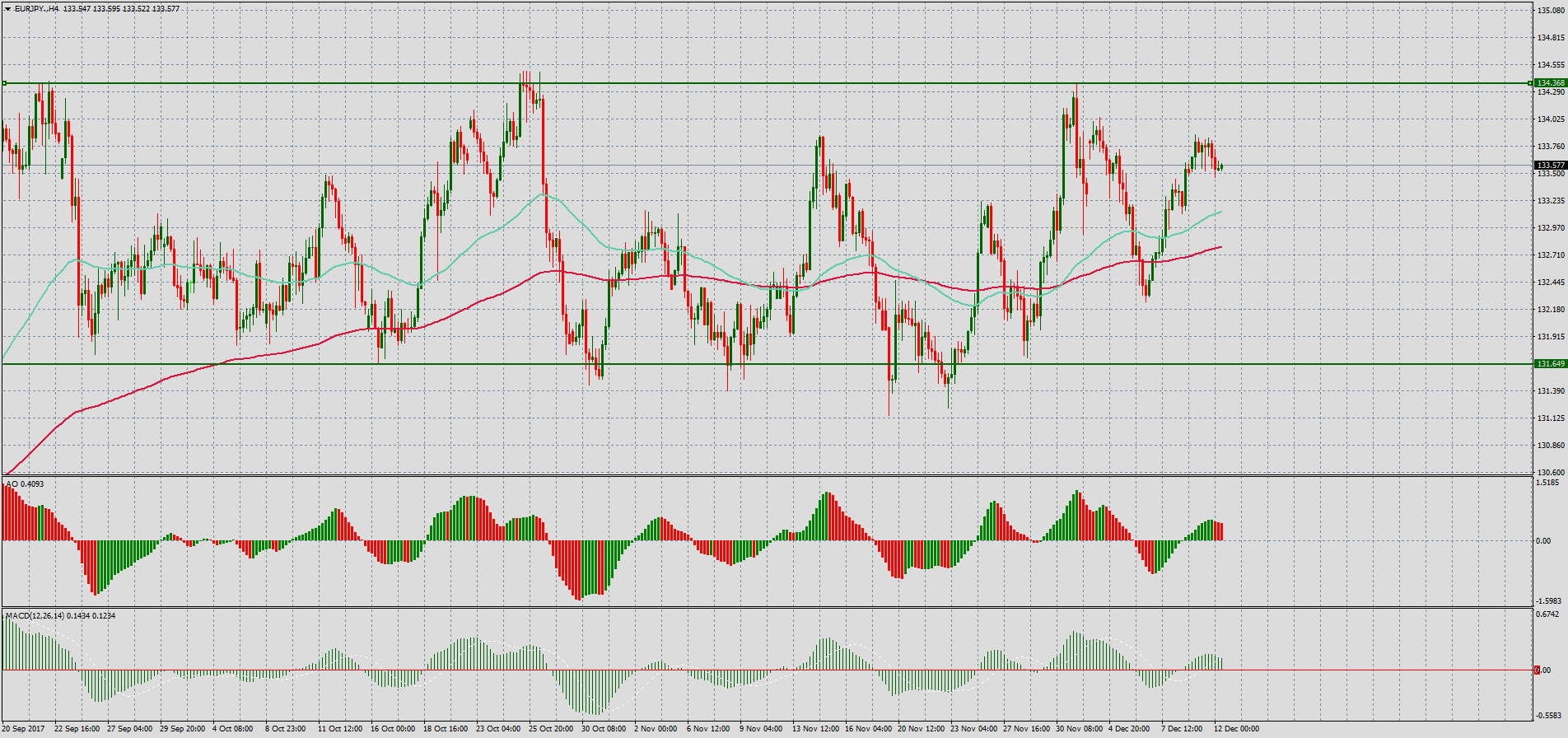Viewport: 1568px width, 738px height.
Task: Select the AO 0.4093 indicator label
Action: [26, 483]
